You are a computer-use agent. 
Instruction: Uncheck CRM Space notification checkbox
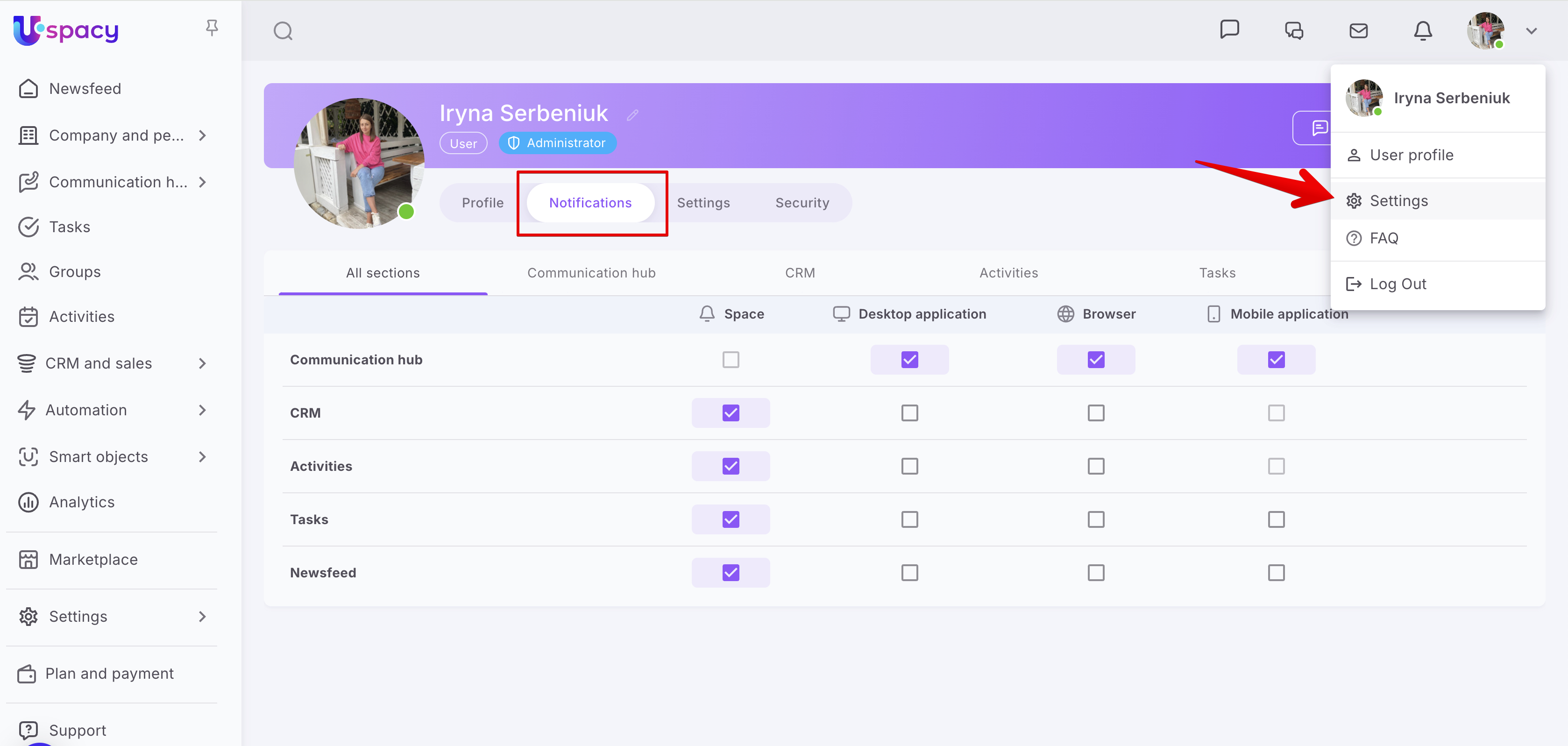pos(731,413)
